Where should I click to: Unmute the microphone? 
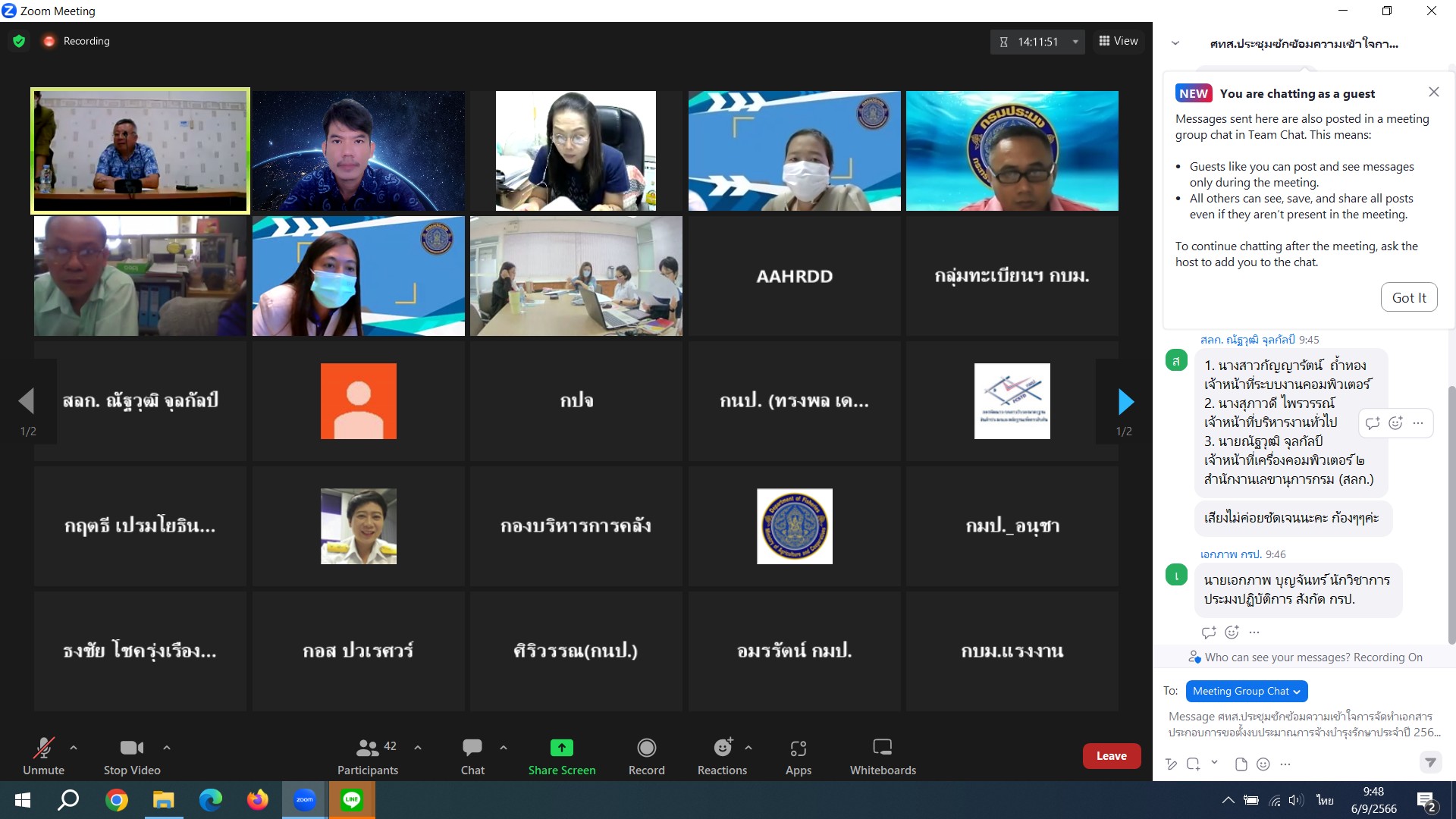pos(43,756)
